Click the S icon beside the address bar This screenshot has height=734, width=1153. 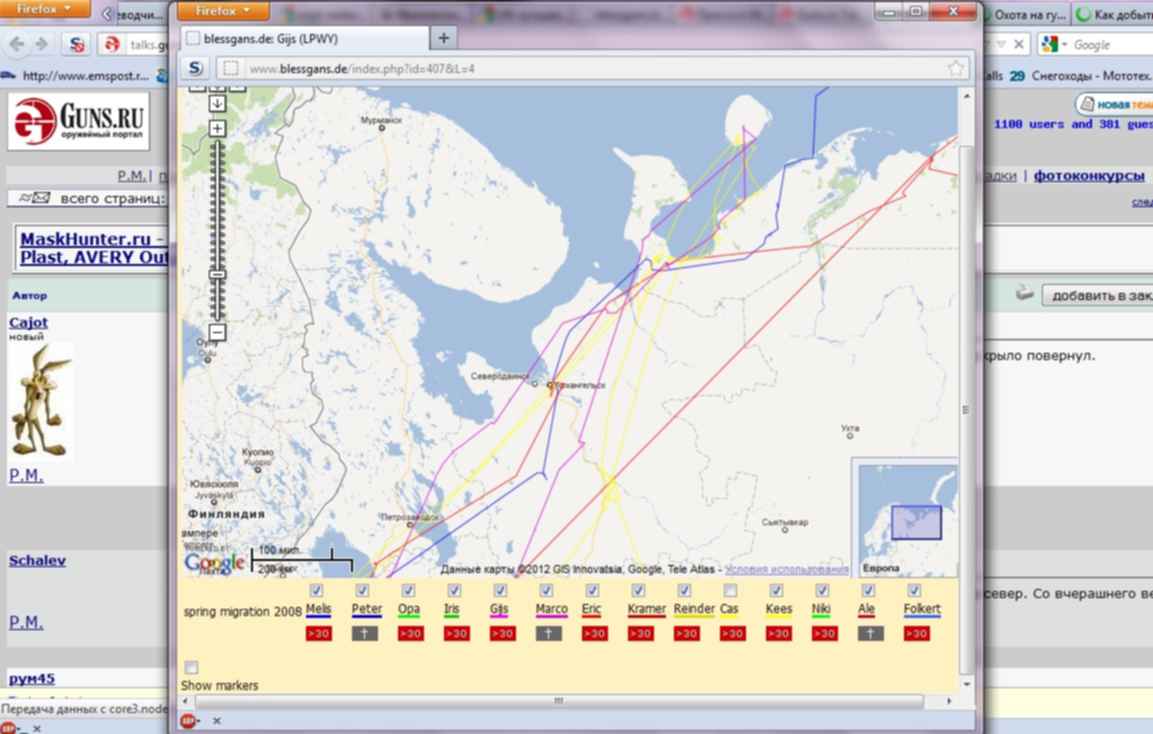(x=196, y=69)
